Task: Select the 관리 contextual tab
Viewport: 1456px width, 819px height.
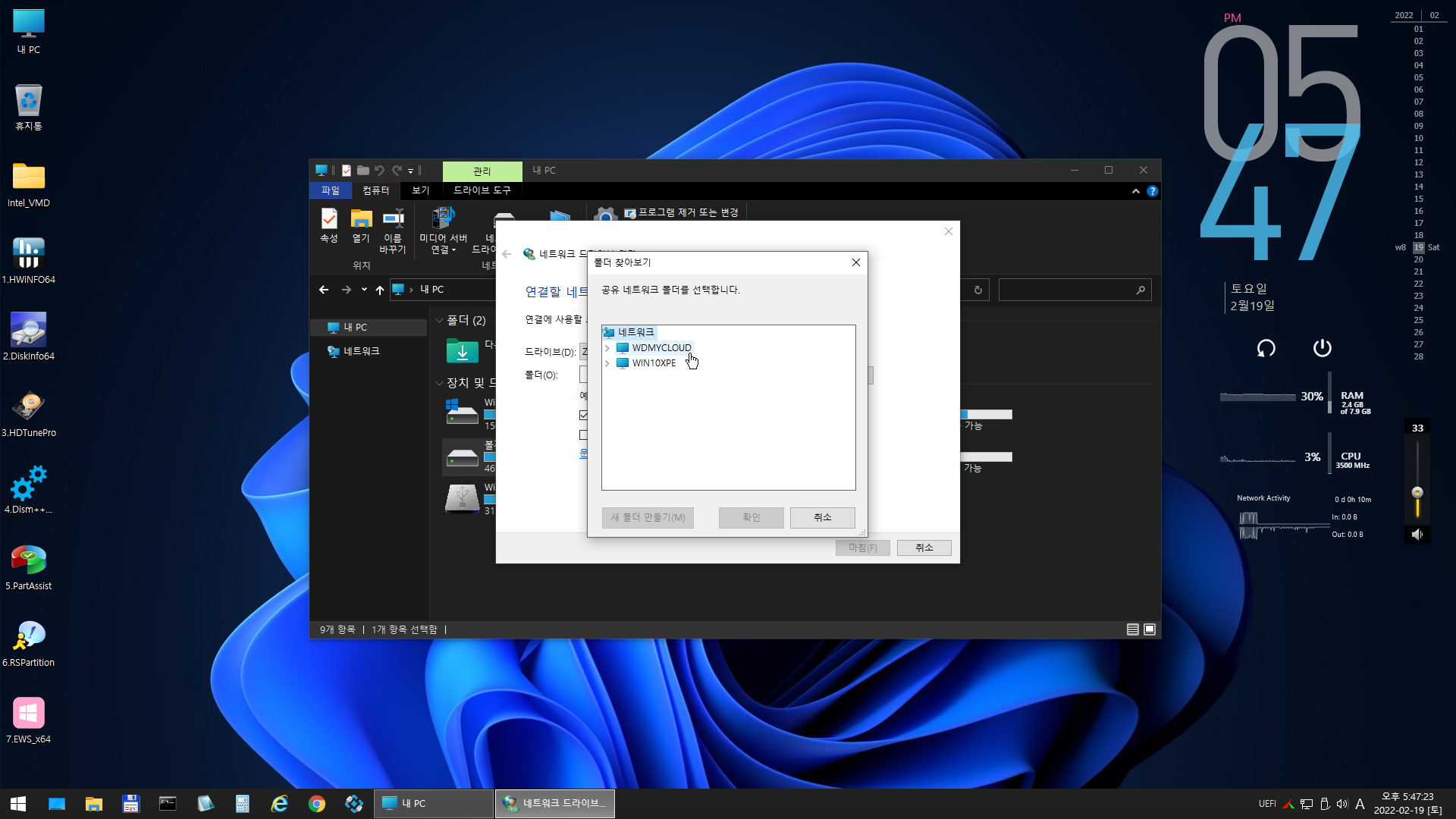Action: point(482,171)
